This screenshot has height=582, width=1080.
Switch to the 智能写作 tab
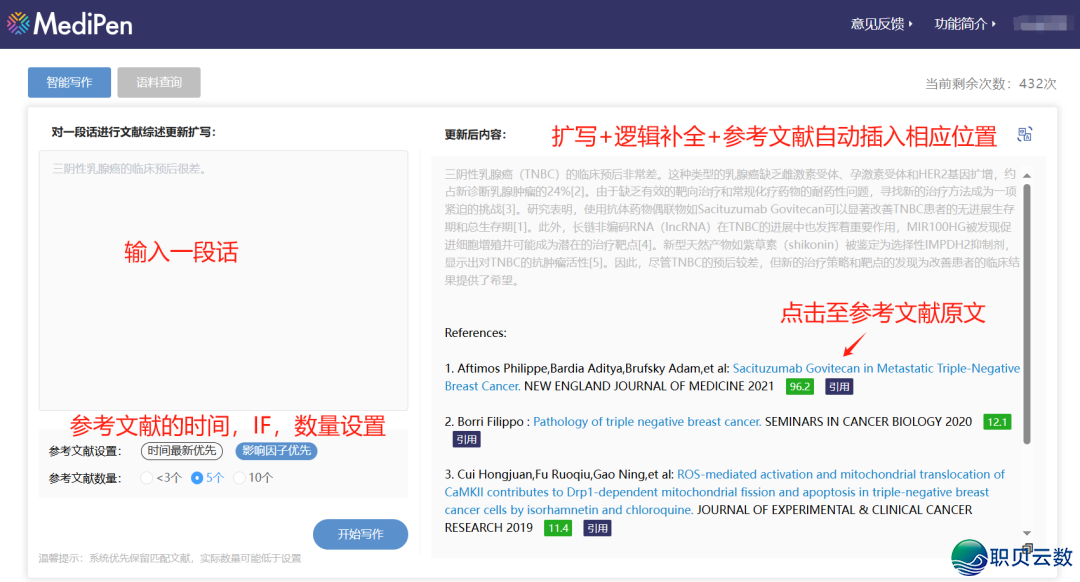point(69,82)
